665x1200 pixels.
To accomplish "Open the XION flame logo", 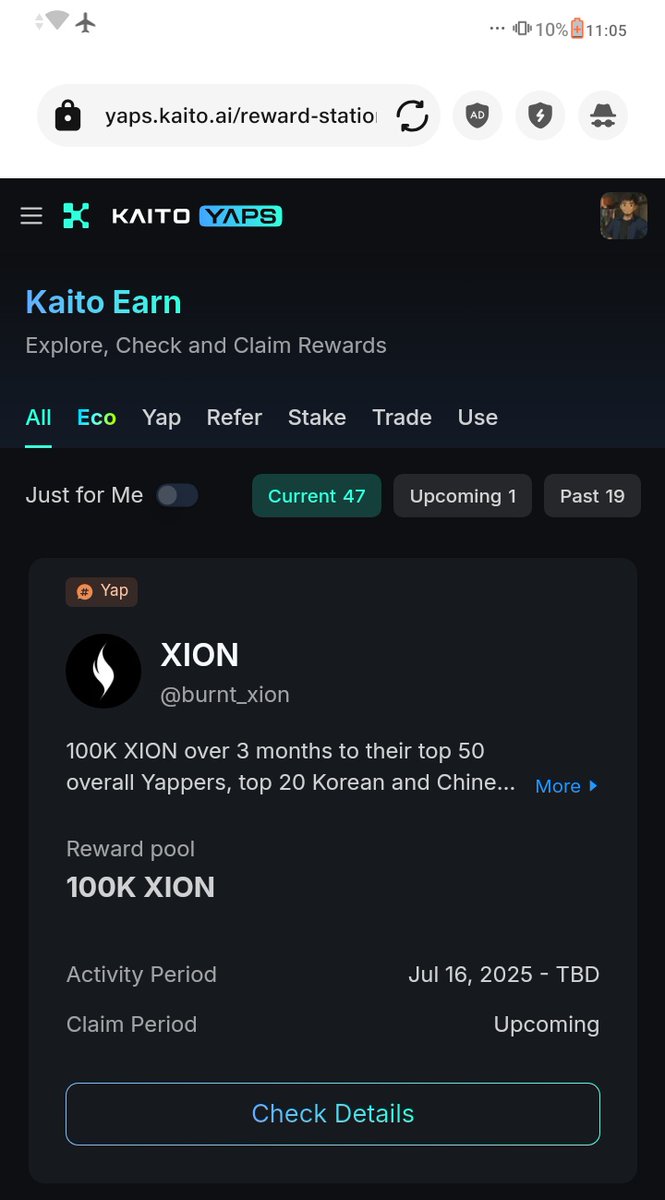I will pos(103,671).
